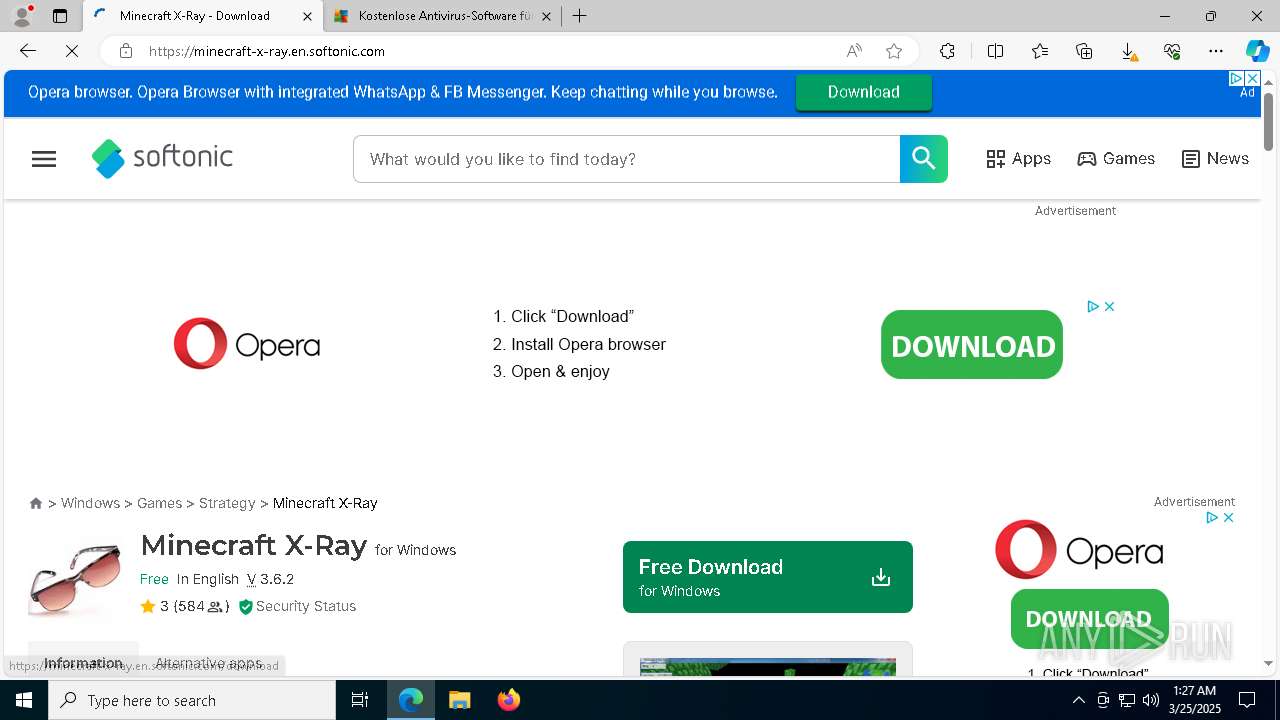Go back to previous page
This screenshot has width=1280, height=720.
click(x=28, y=51)
